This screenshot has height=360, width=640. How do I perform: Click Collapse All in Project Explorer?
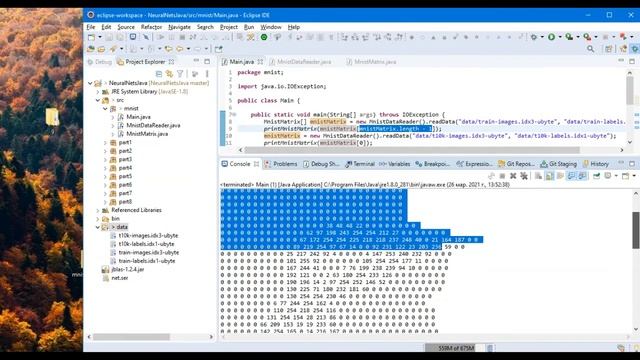coord(159,74)
